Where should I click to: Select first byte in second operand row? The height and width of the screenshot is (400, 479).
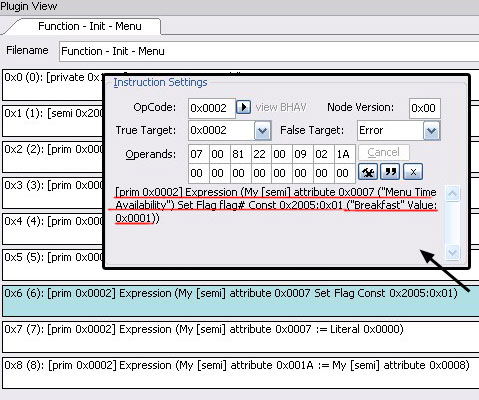(199, 173)
